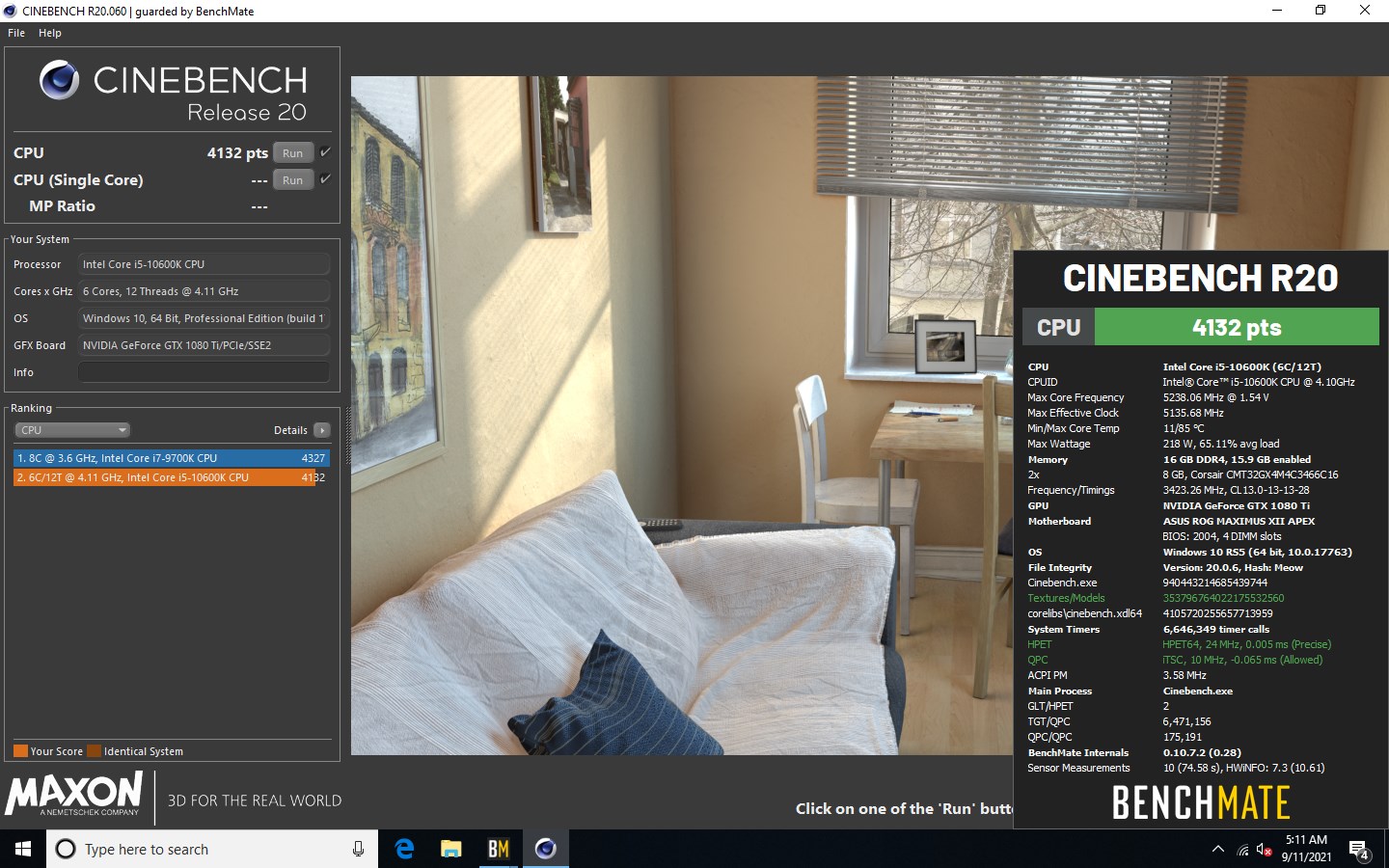Click the GFX Board field GTX 1080 Ti
This screenshot has width=1389, height=868.
point(204,345)
